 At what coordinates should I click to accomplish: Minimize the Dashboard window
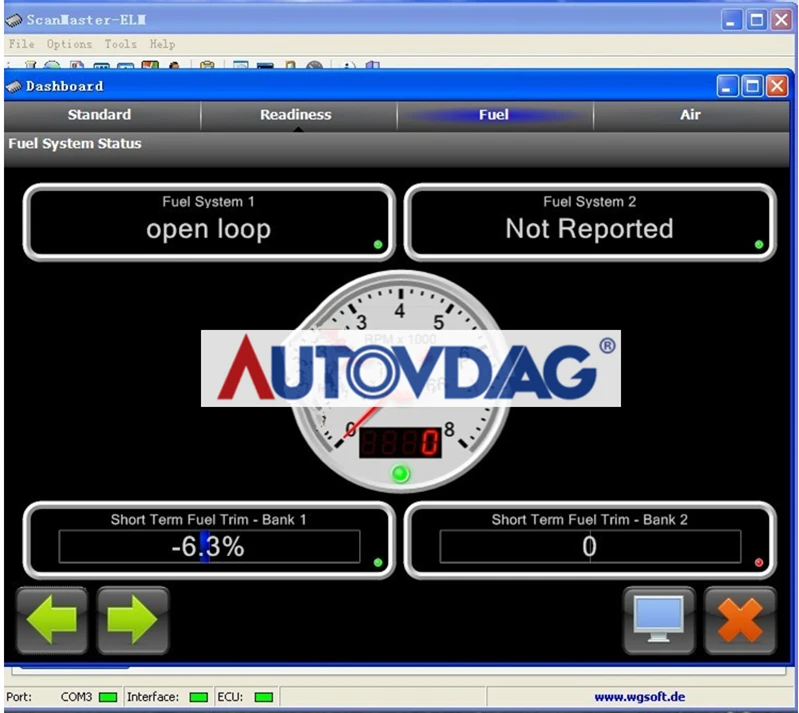click(727, 86)
